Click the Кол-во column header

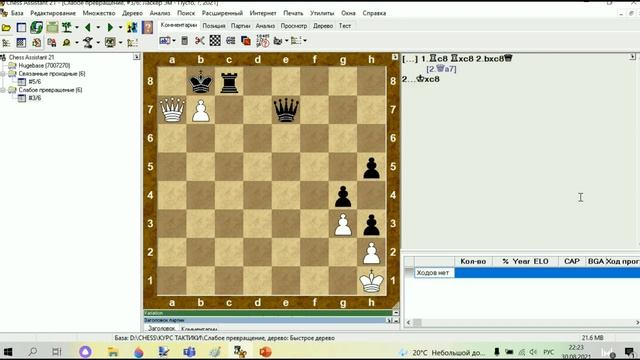click(473, 262)
